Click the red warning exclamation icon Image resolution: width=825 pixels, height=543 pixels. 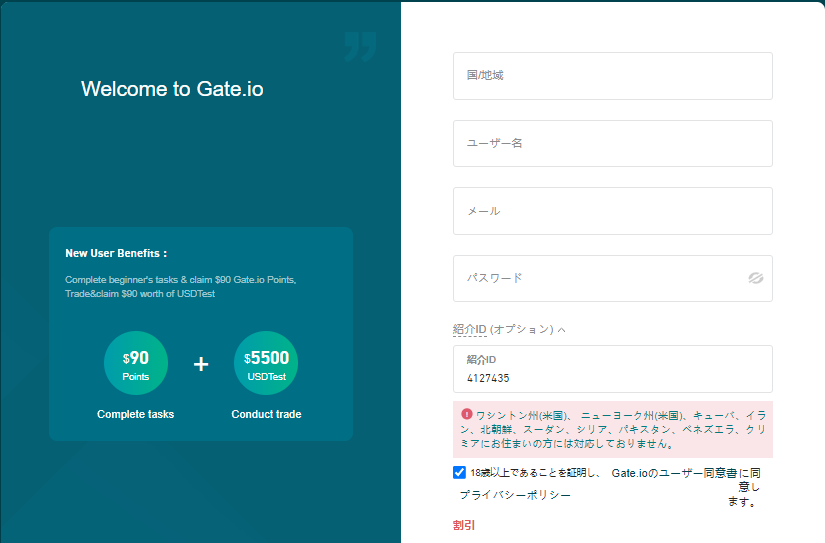[466, 414]
